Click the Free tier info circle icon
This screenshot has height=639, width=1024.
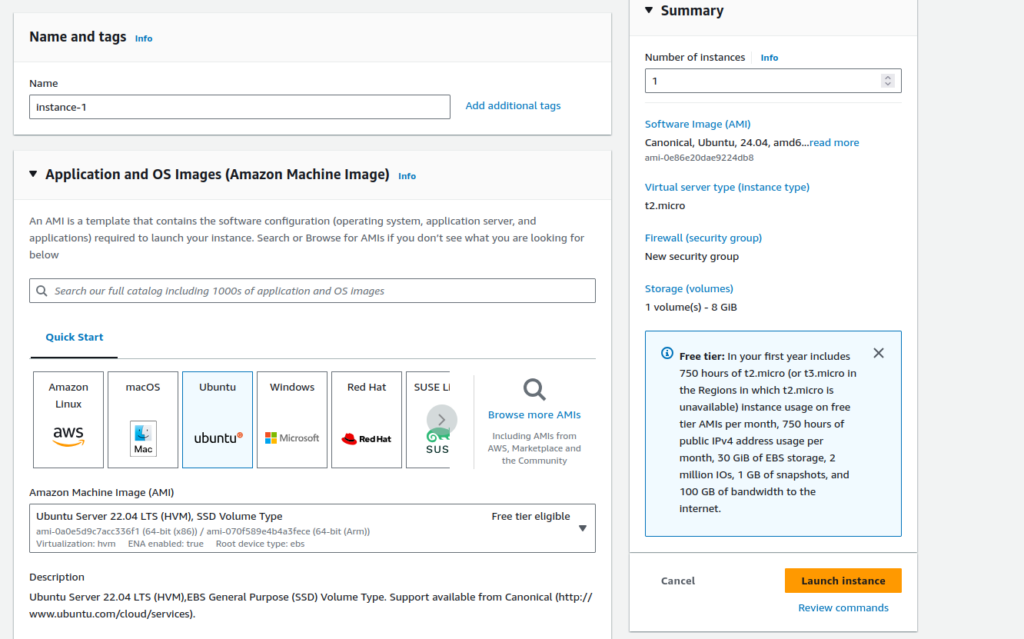[x=667, y=354]
